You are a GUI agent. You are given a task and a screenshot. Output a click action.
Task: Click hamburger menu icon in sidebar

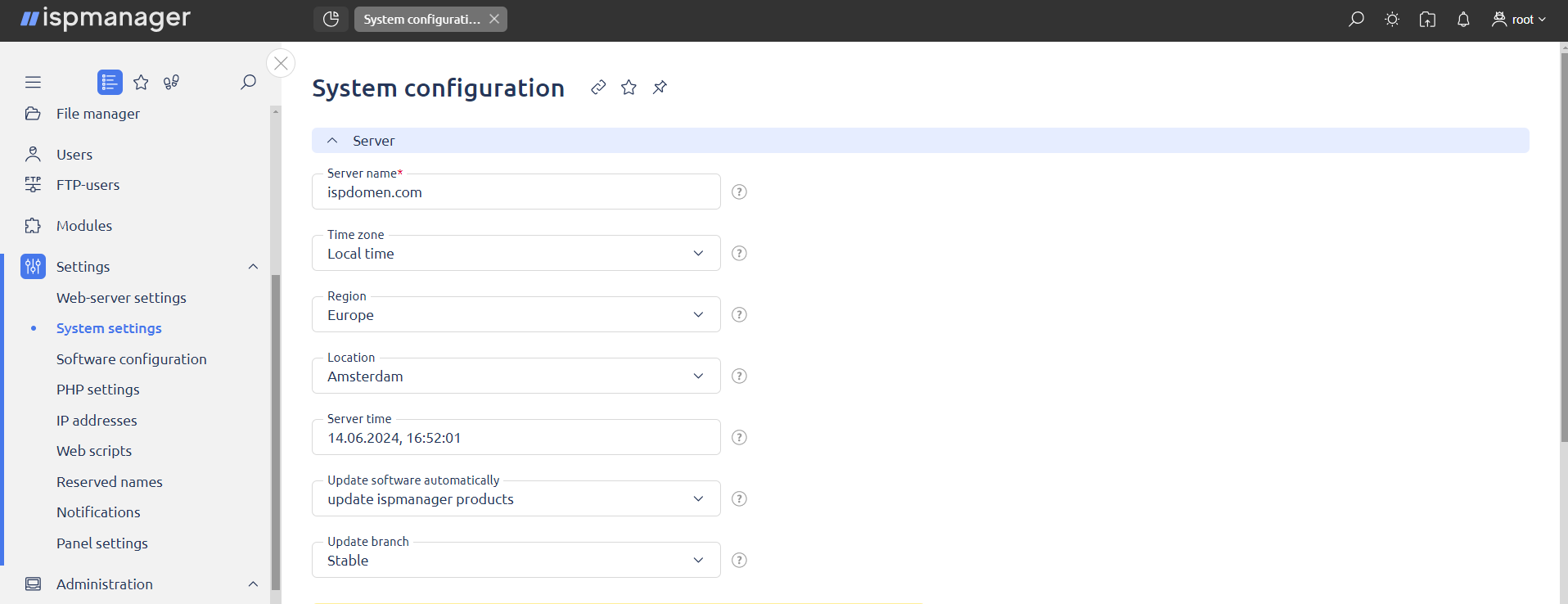click(33, 82)
